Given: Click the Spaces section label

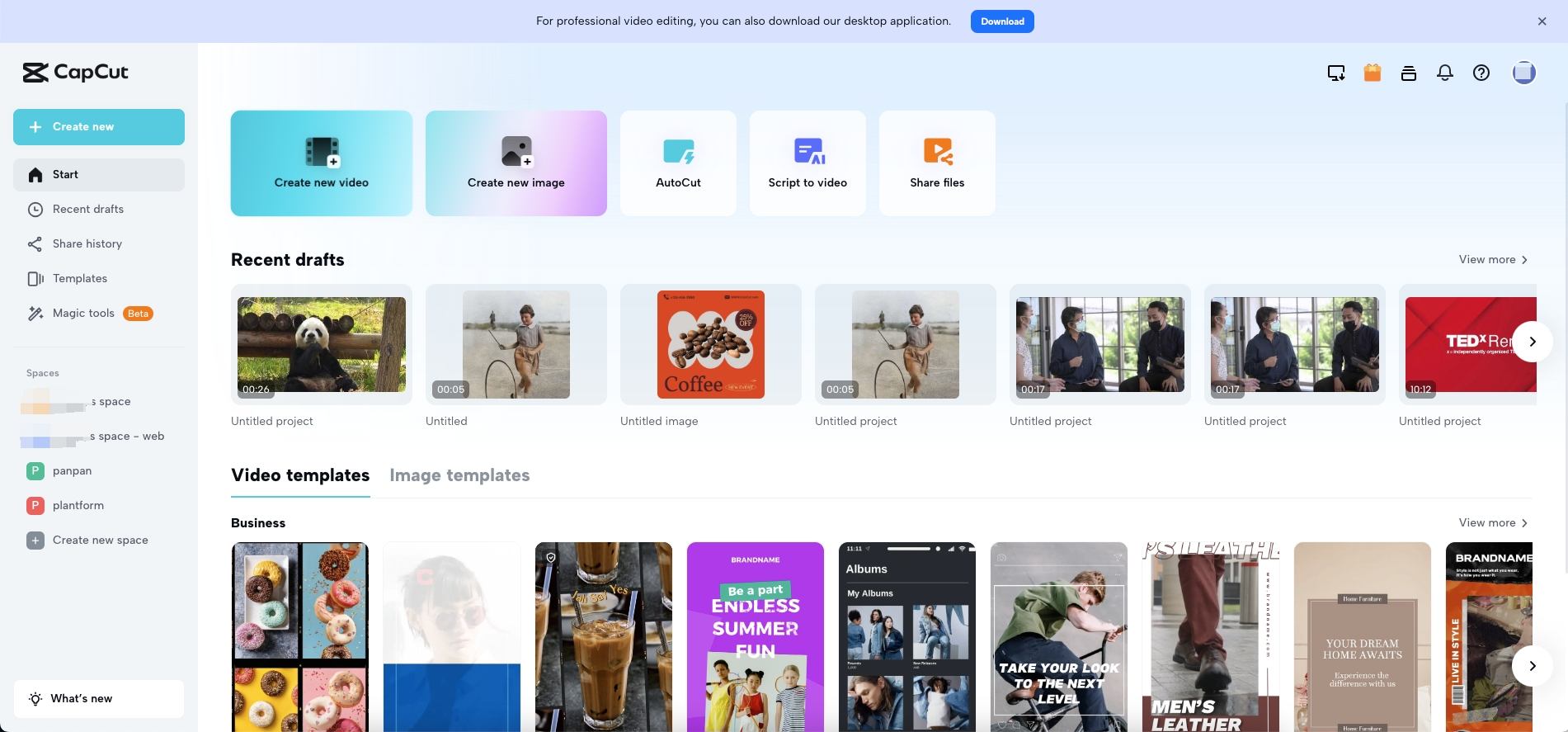Looking at the screenshot, I should [x=43, y=374].
